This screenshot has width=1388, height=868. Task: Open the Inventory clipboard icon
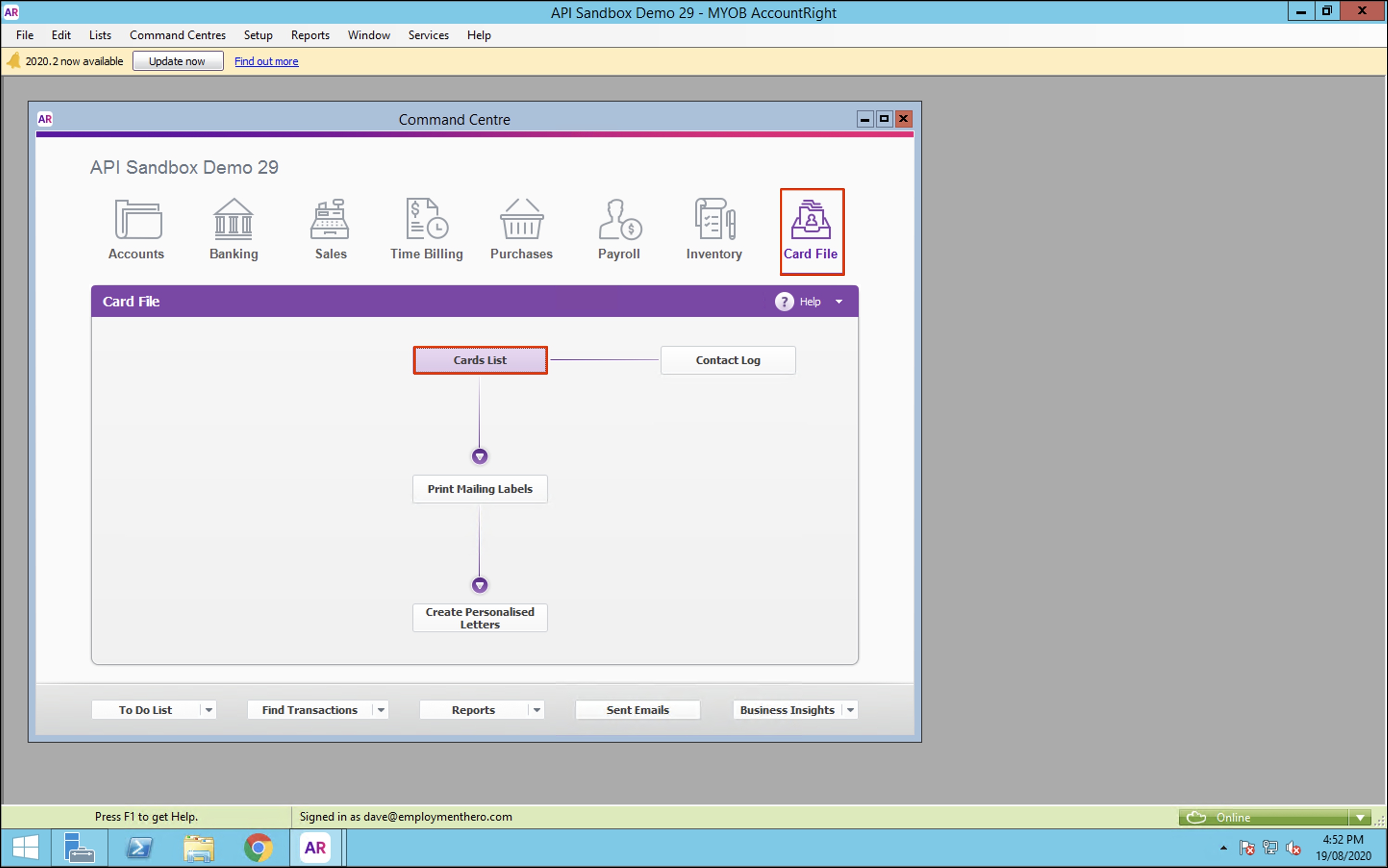coord(714,219)
